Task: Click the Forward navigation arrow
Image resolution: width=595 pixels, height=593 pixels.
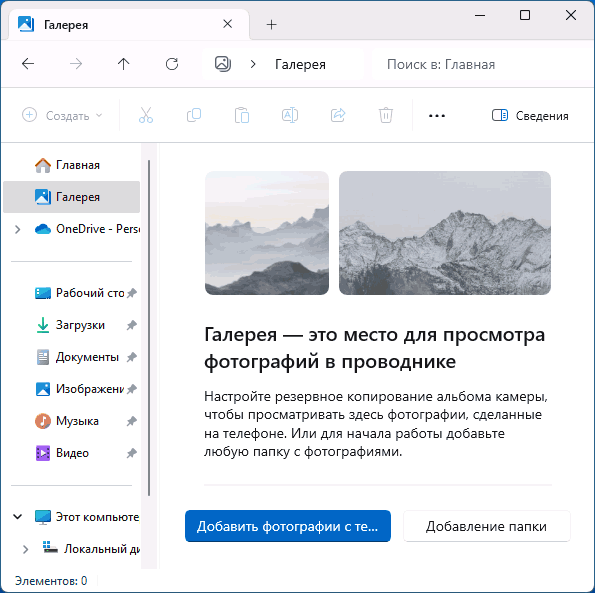Action: pos(76,64)
